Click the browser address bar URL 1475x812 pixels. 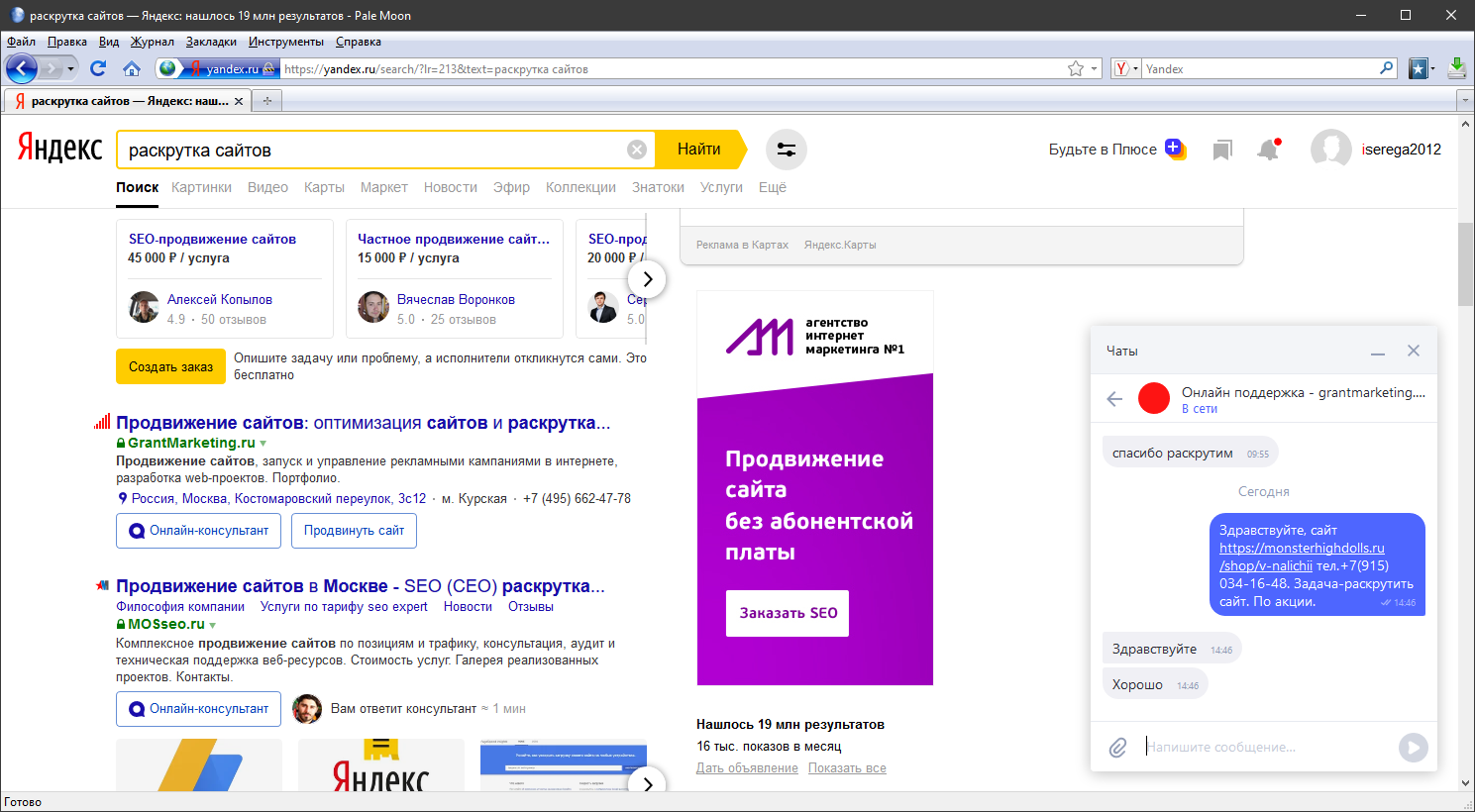pos(674,68)
